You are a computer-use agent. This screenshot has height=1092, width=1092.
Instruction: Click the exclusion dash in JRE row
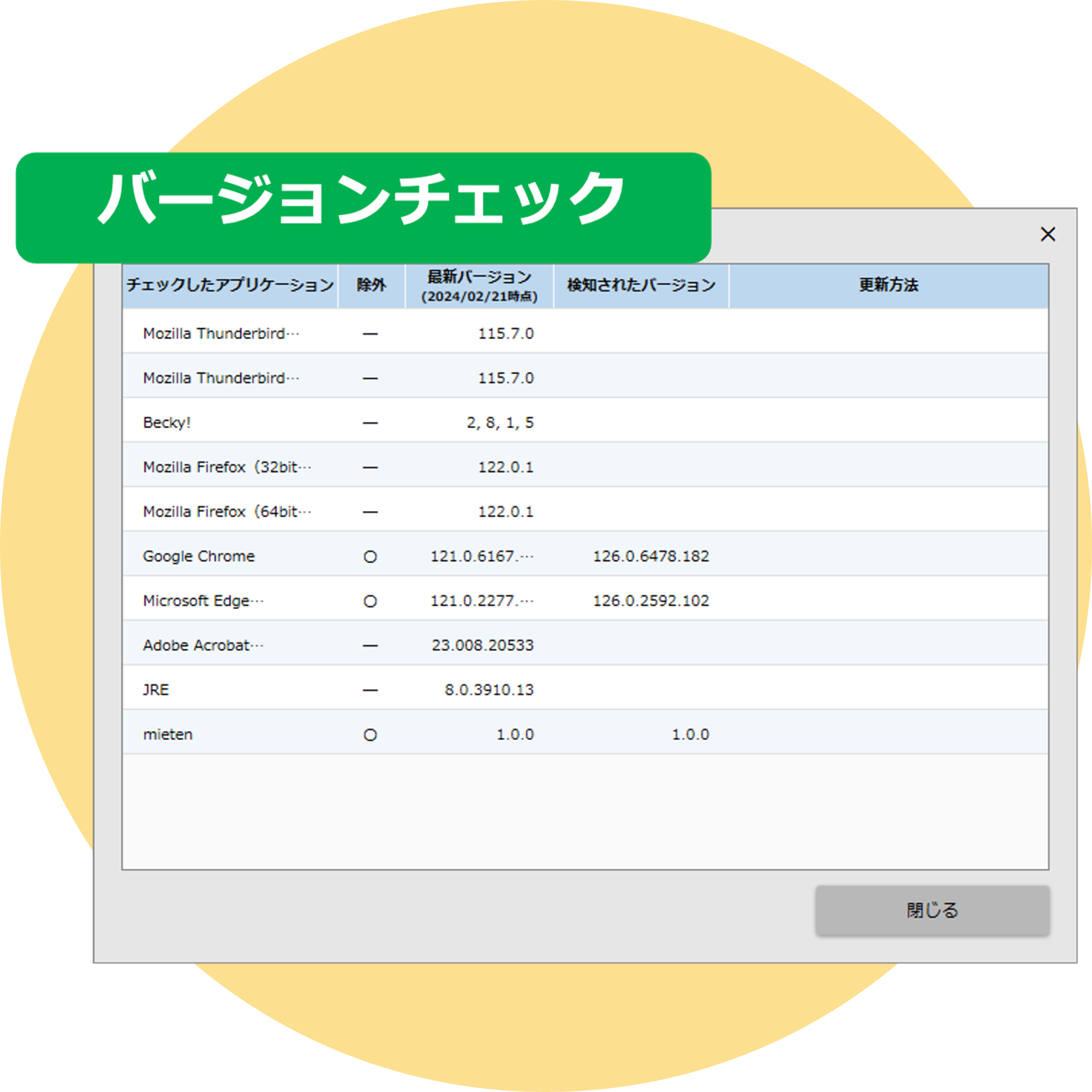tap(370, 690)
